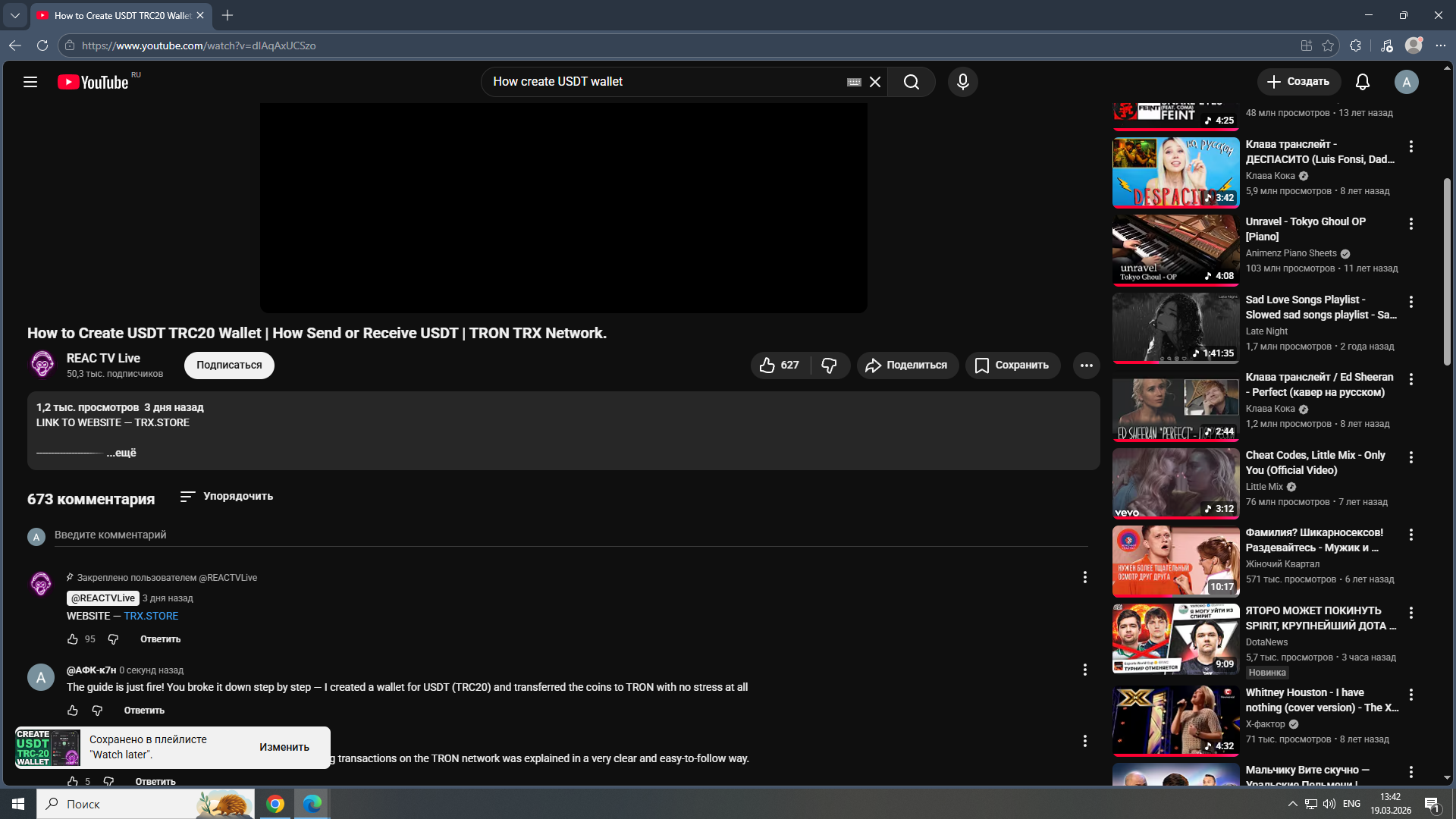This screenshot has height=819, width=1456.
Task: Dislike the video
Action: point(829,366)
